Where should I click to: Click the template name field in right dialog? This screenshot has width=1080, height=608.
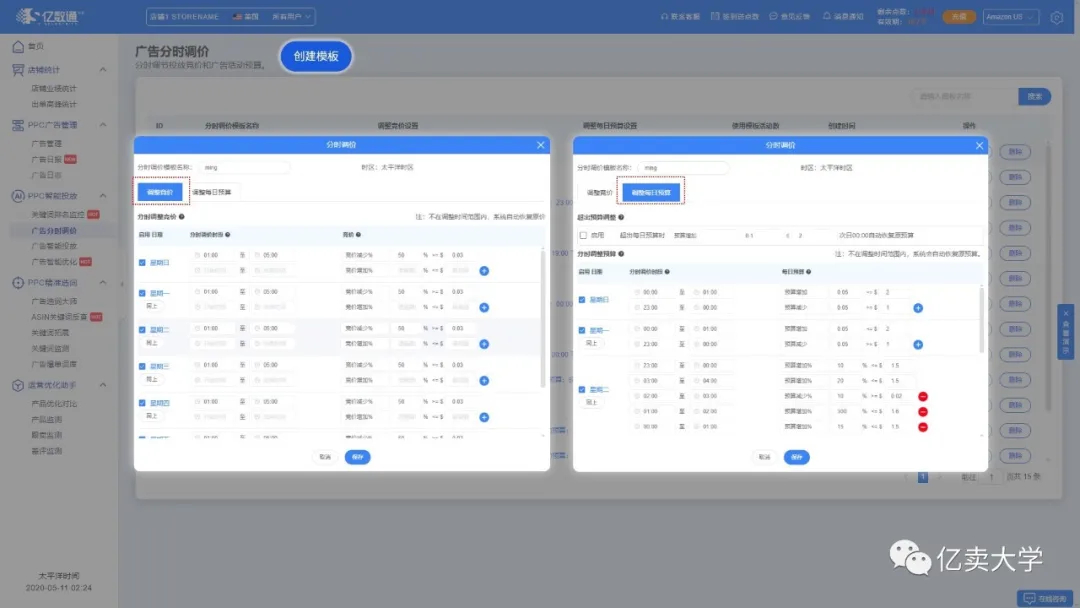pyautogui.click(x=683, y=168)
